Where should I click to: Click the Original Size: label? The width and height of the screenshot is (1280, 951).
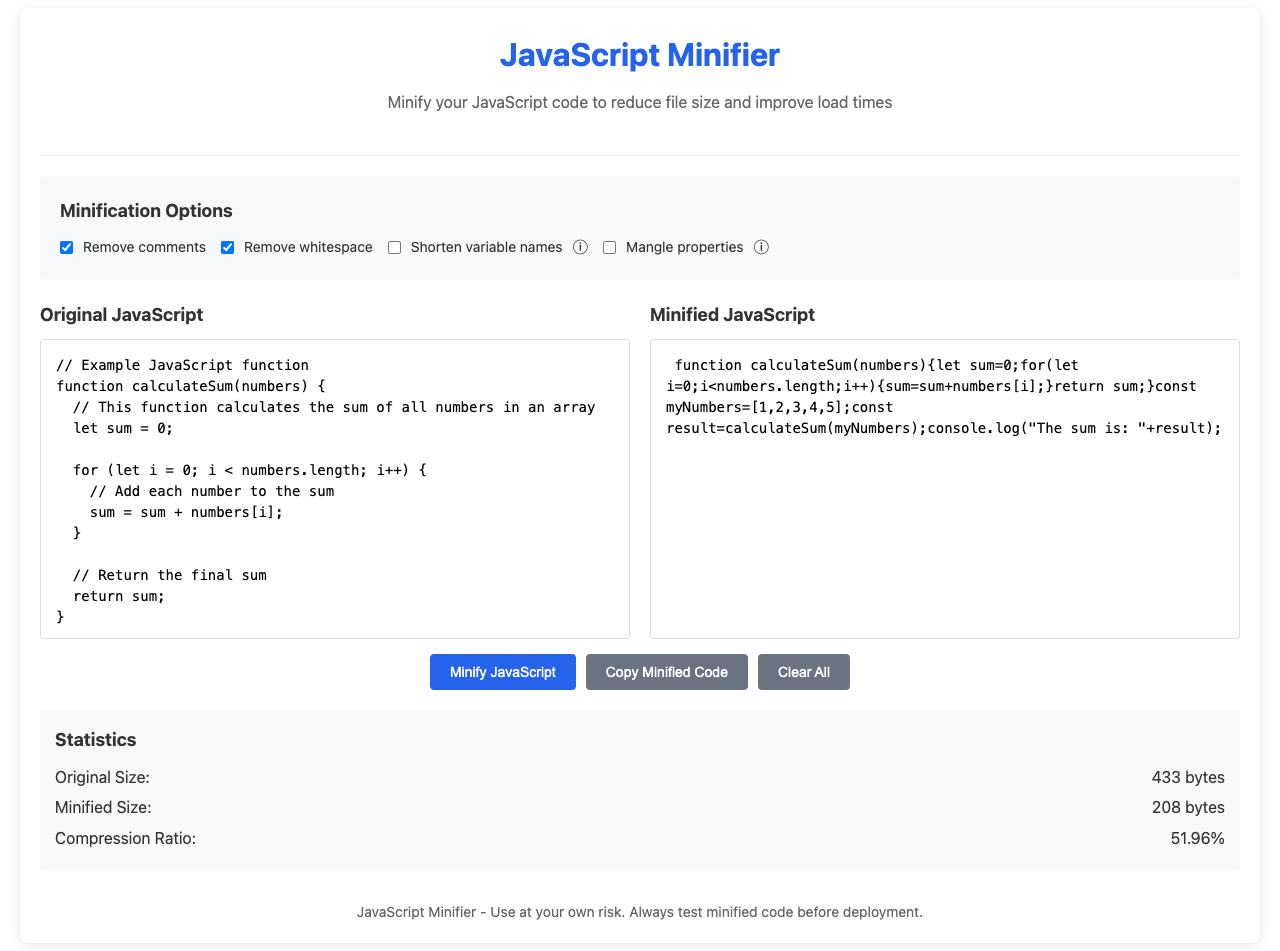pyautogui.click(x=102, y=778)
